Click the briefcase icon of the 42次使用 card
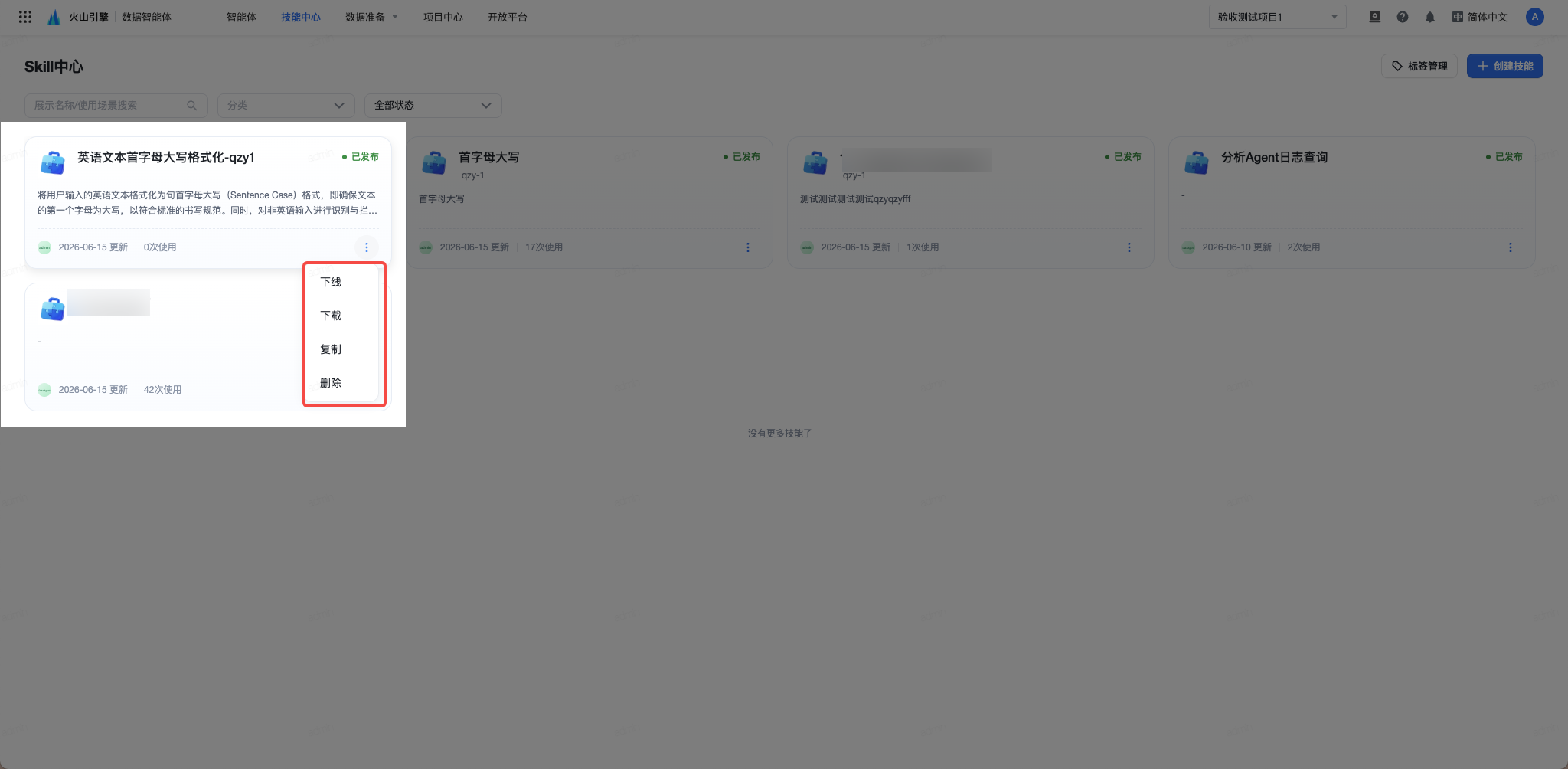This screenshot has width=1568, height=769. pyautogui.click(x=53, y=309)
